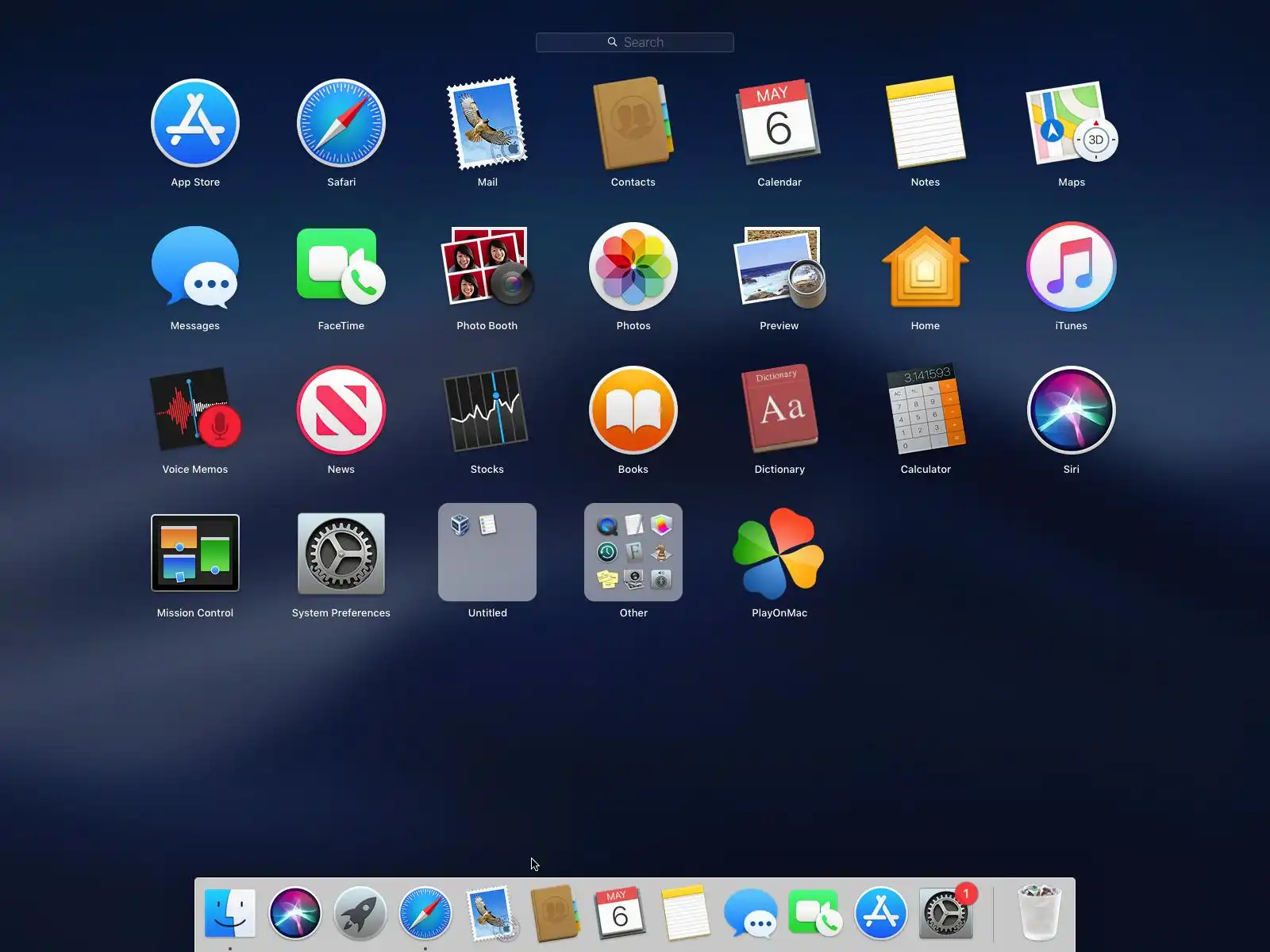Open App Store from the Dock
Image resolution: width=1270 pixels, height=952 pixels.
[x=881, y=914]
